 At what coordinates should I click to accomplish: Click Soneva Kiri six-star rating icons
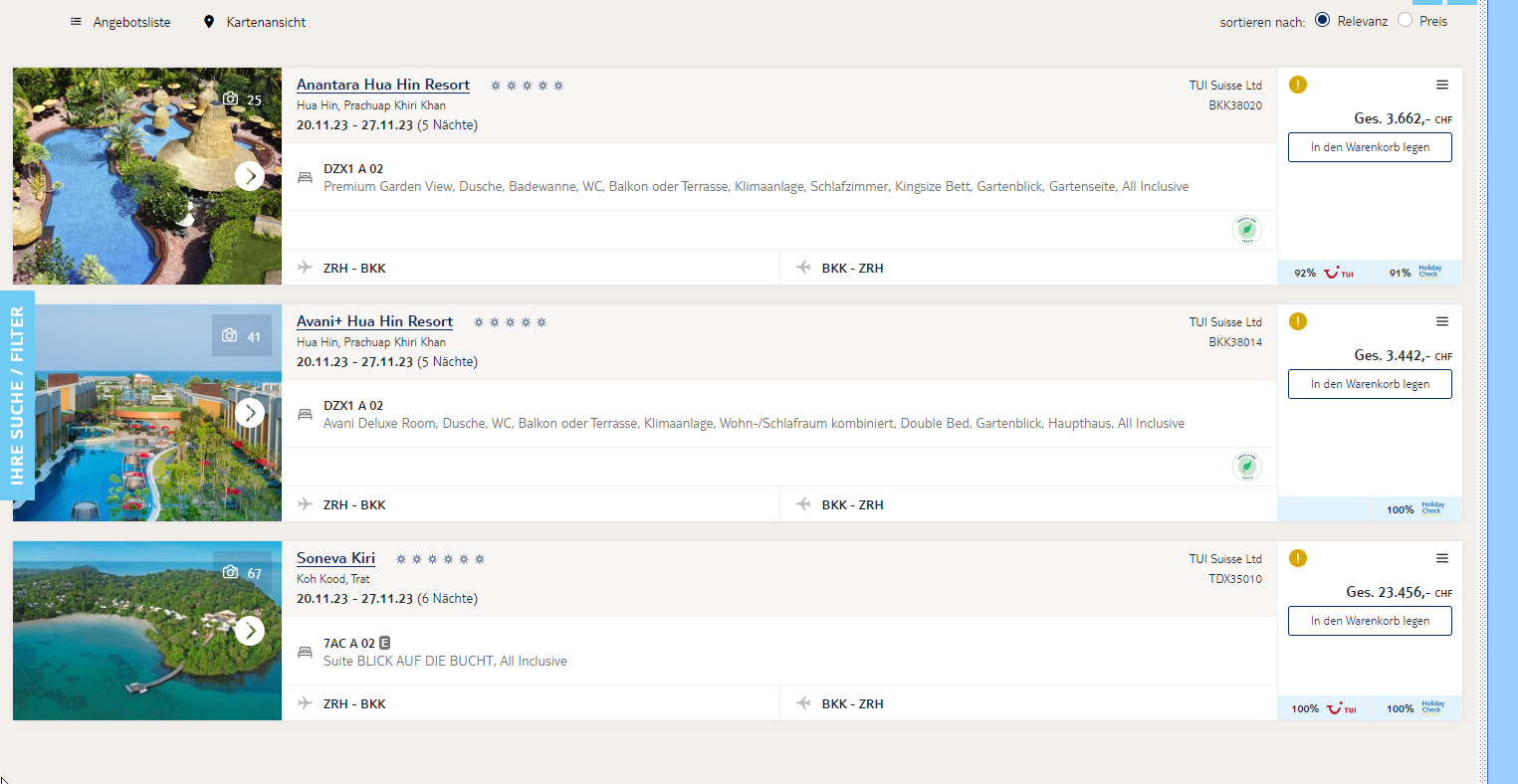point(440,559)
